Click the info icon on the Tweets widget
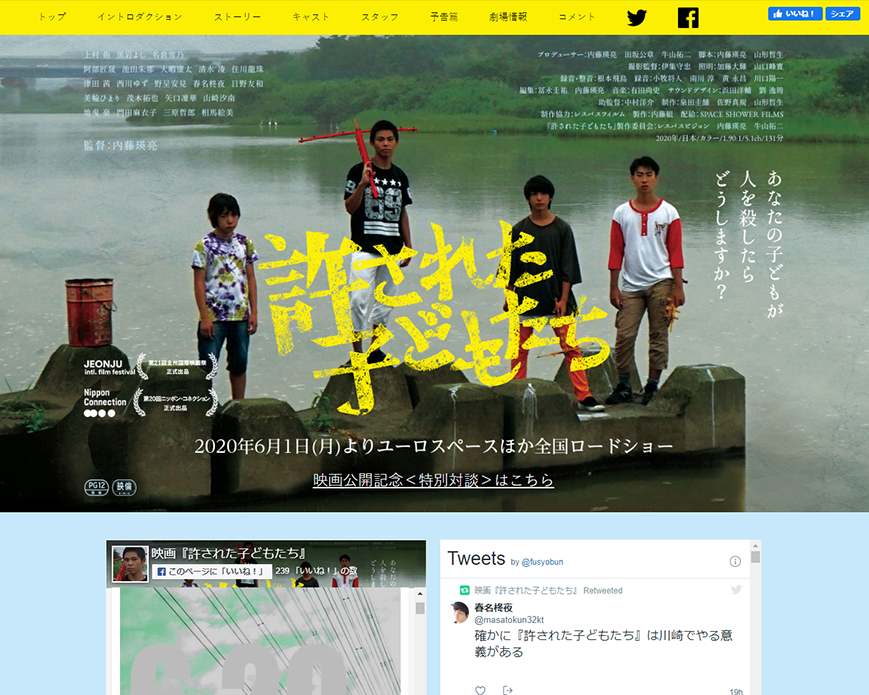Image resolution: width=869 pixels, height=695 pixels. [x=735, y=561]
